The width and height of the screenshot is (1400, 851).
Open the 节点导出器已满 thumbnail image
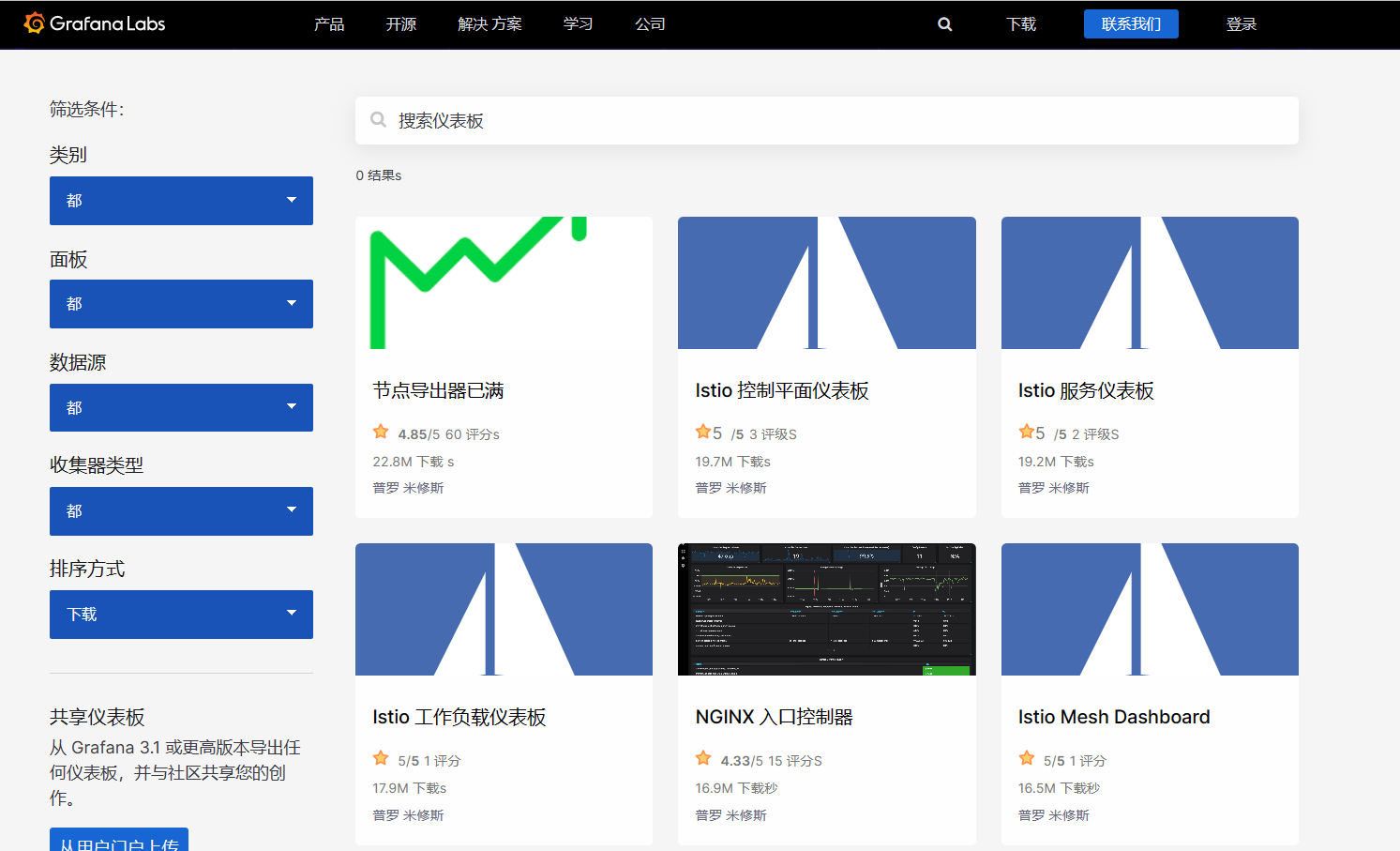click(504, 282)
